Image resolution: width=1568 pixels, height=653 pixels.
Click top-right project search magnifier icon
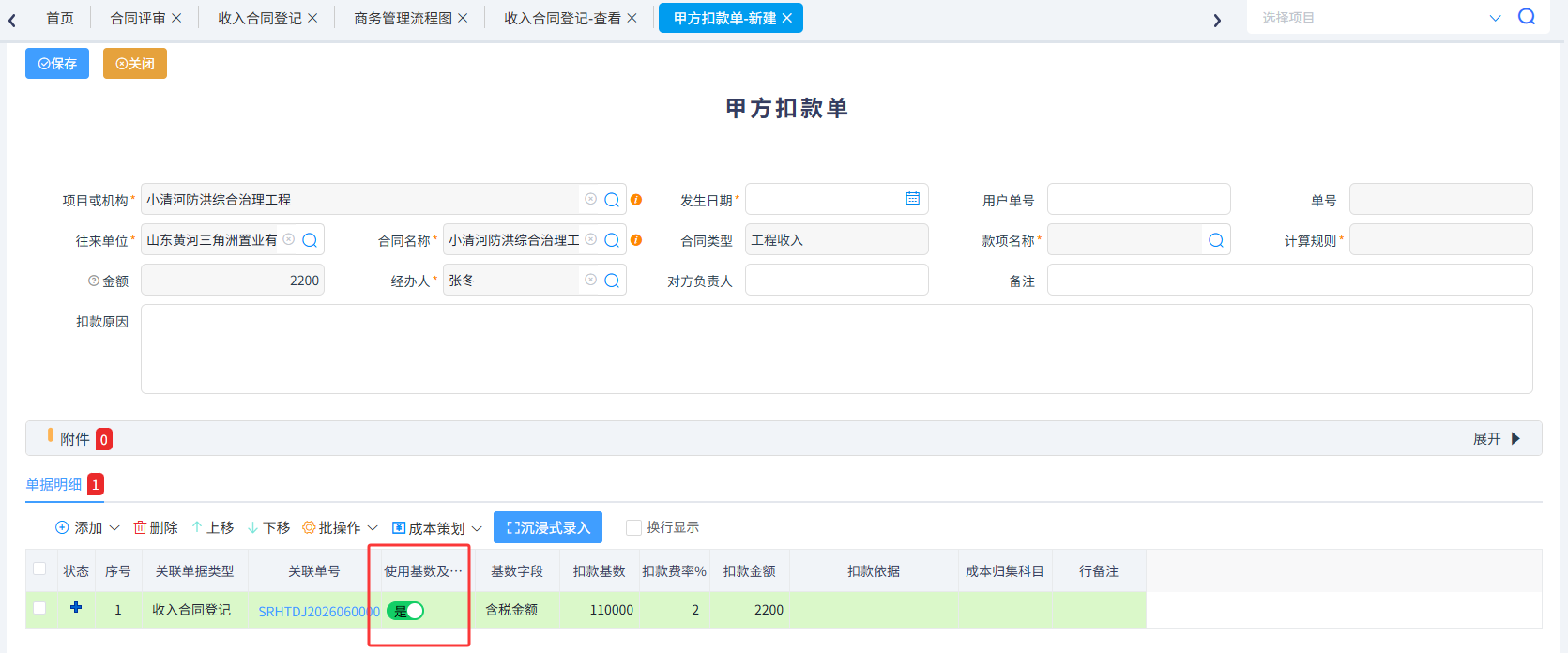[x=1527, y=17]
